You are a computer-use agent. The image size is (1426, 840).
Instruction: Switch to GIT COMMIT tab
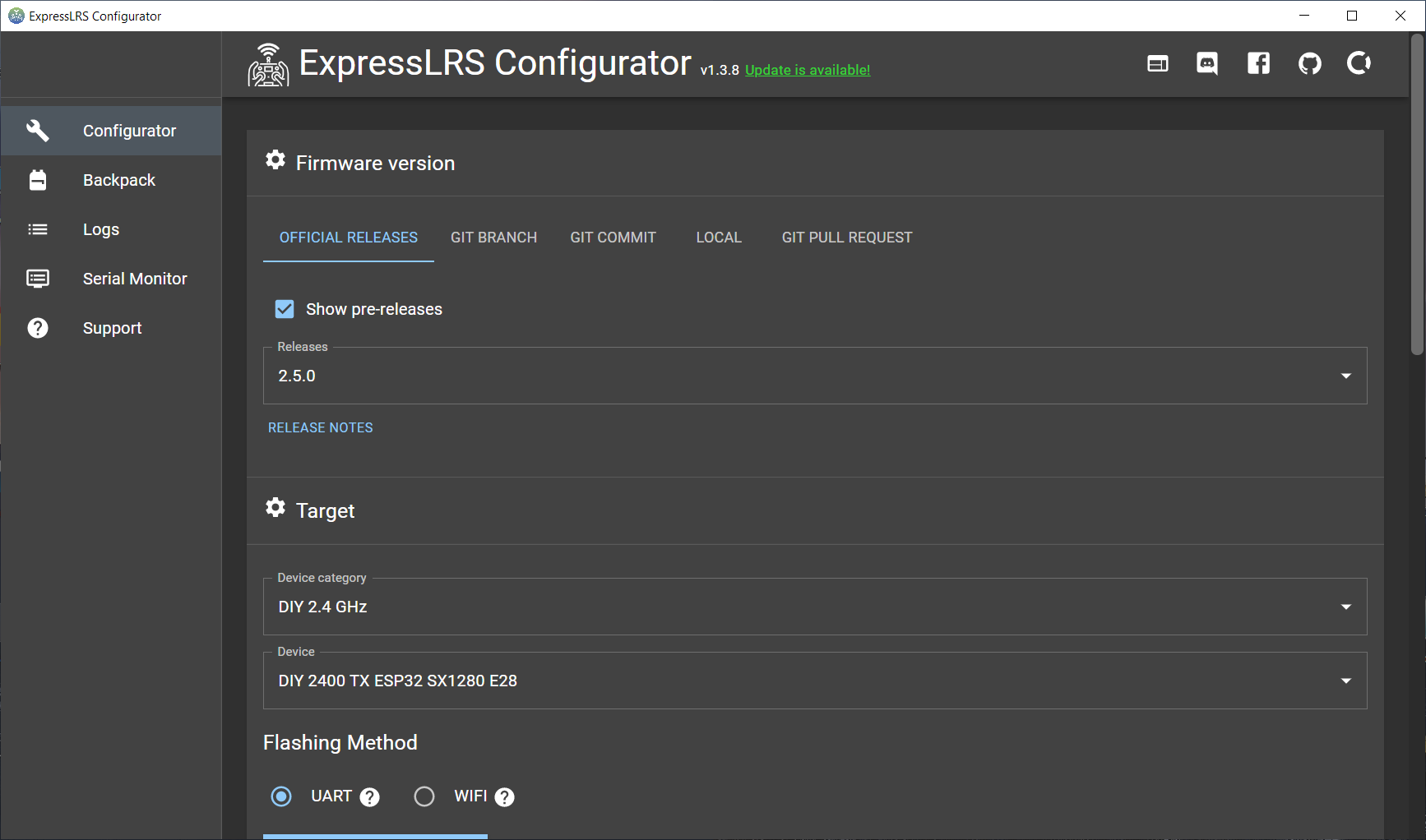[613, 238]
